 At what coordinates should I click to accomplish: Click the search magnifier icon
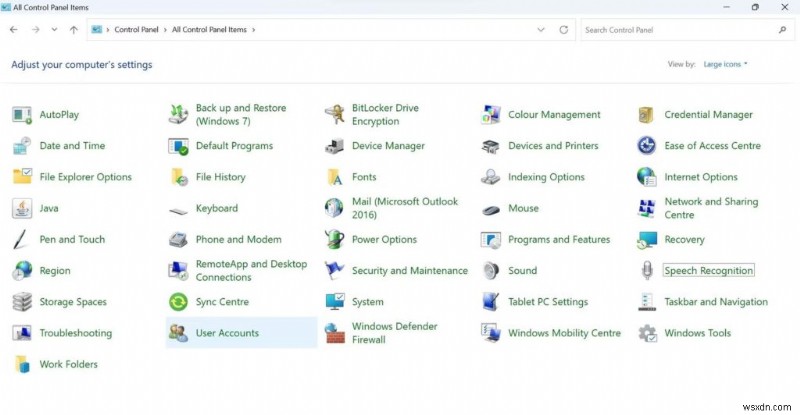[782, 30]
